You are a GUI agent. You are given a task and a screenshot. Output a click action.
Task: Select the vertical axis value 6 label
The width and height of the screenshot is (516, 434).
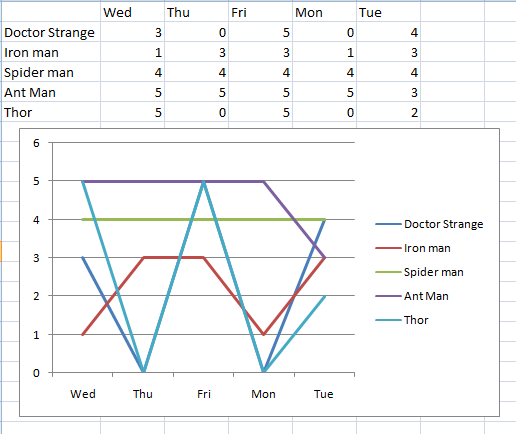point(36,143)
